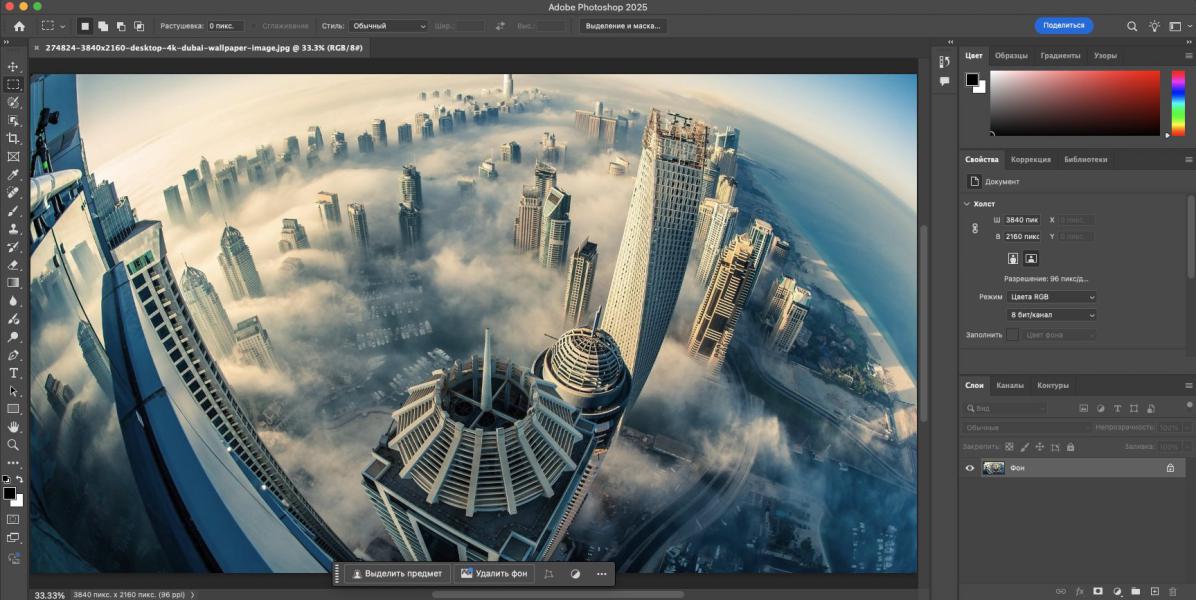
Task: Unlock the Фон layer via lock icon
Action: tap(1170, 468)
